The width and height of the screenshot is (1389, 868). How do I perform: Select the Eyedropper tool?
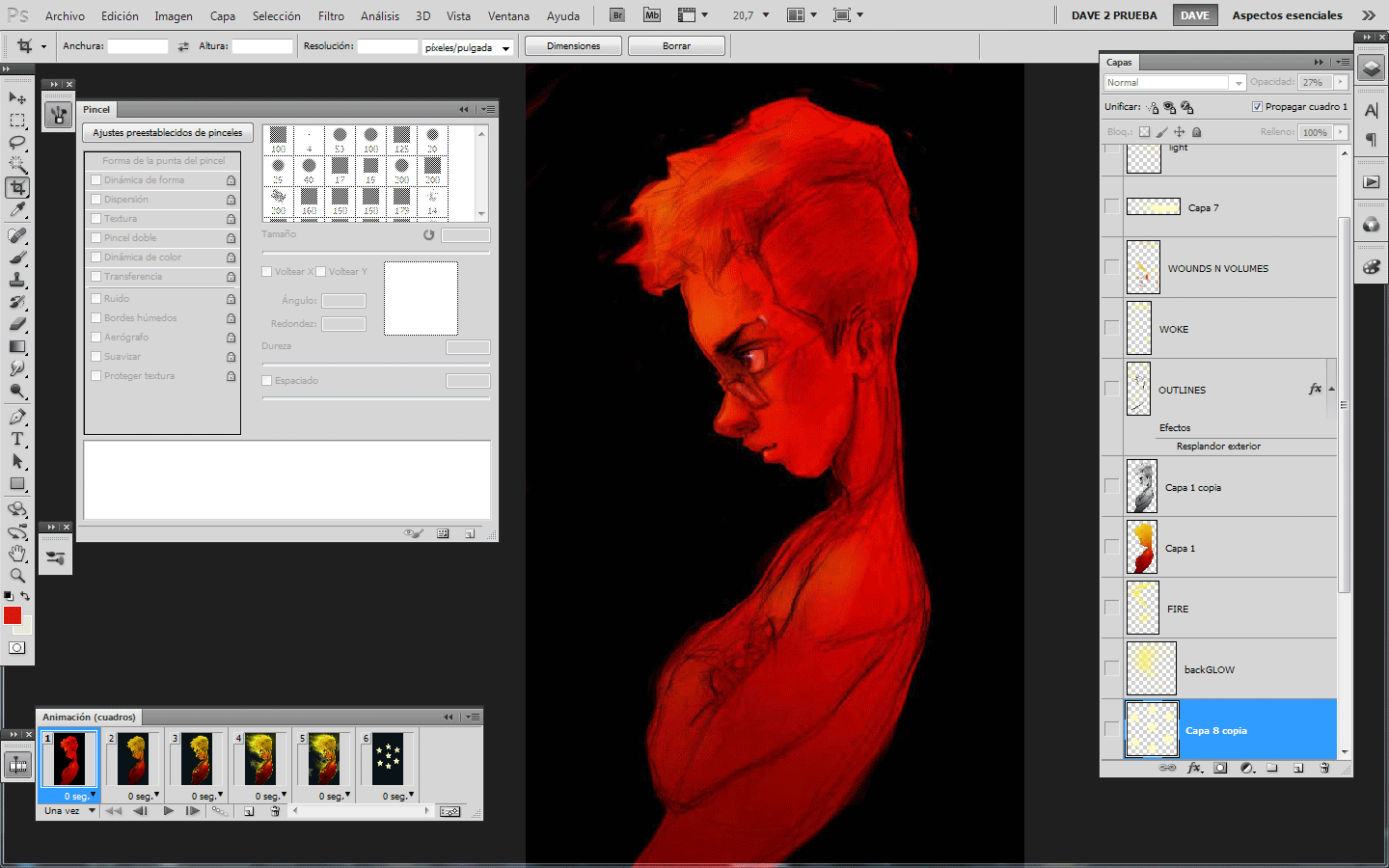click(17, 210)
